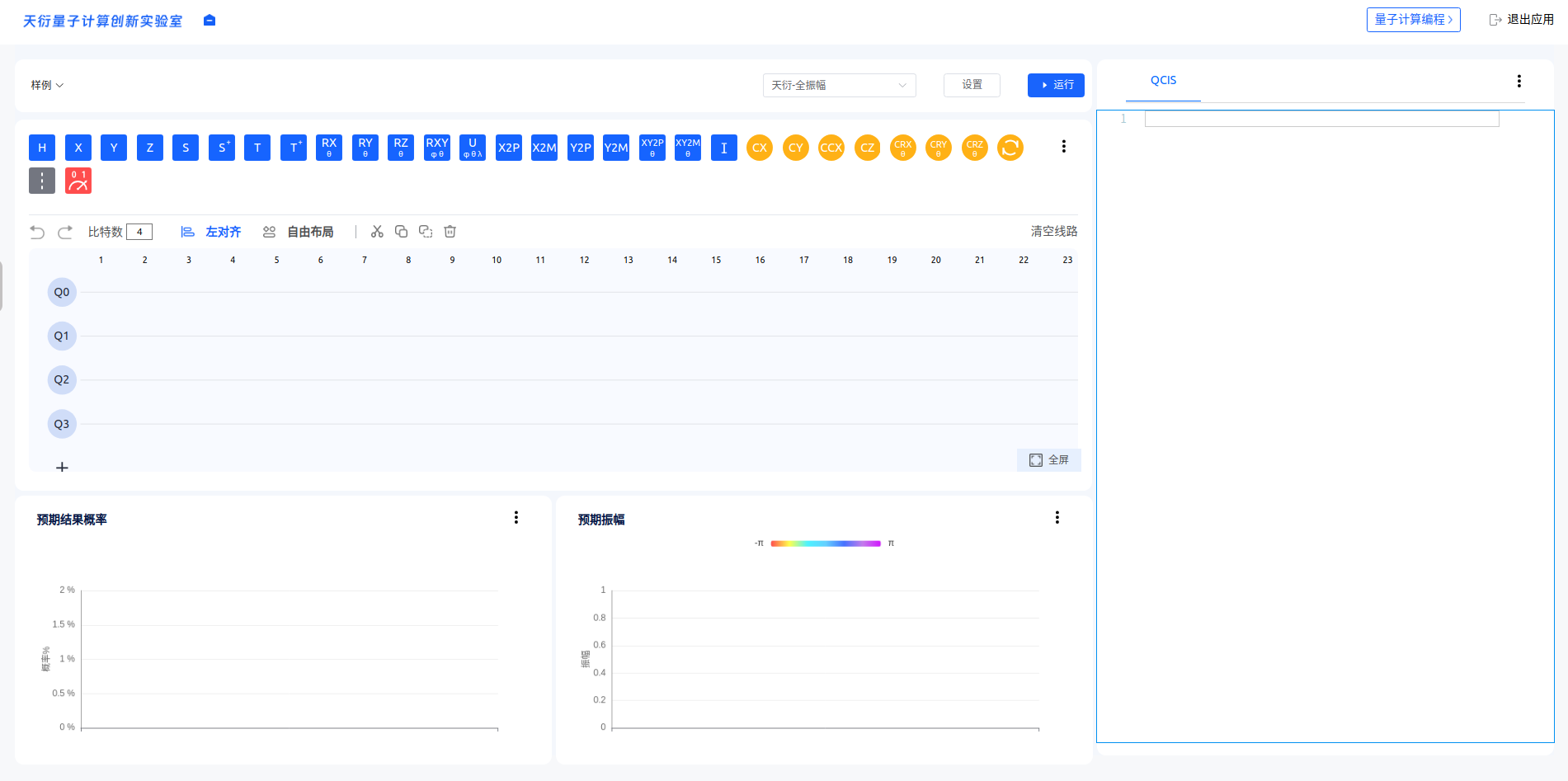Click the paste icon in circuit toolbar

point(426,232)
